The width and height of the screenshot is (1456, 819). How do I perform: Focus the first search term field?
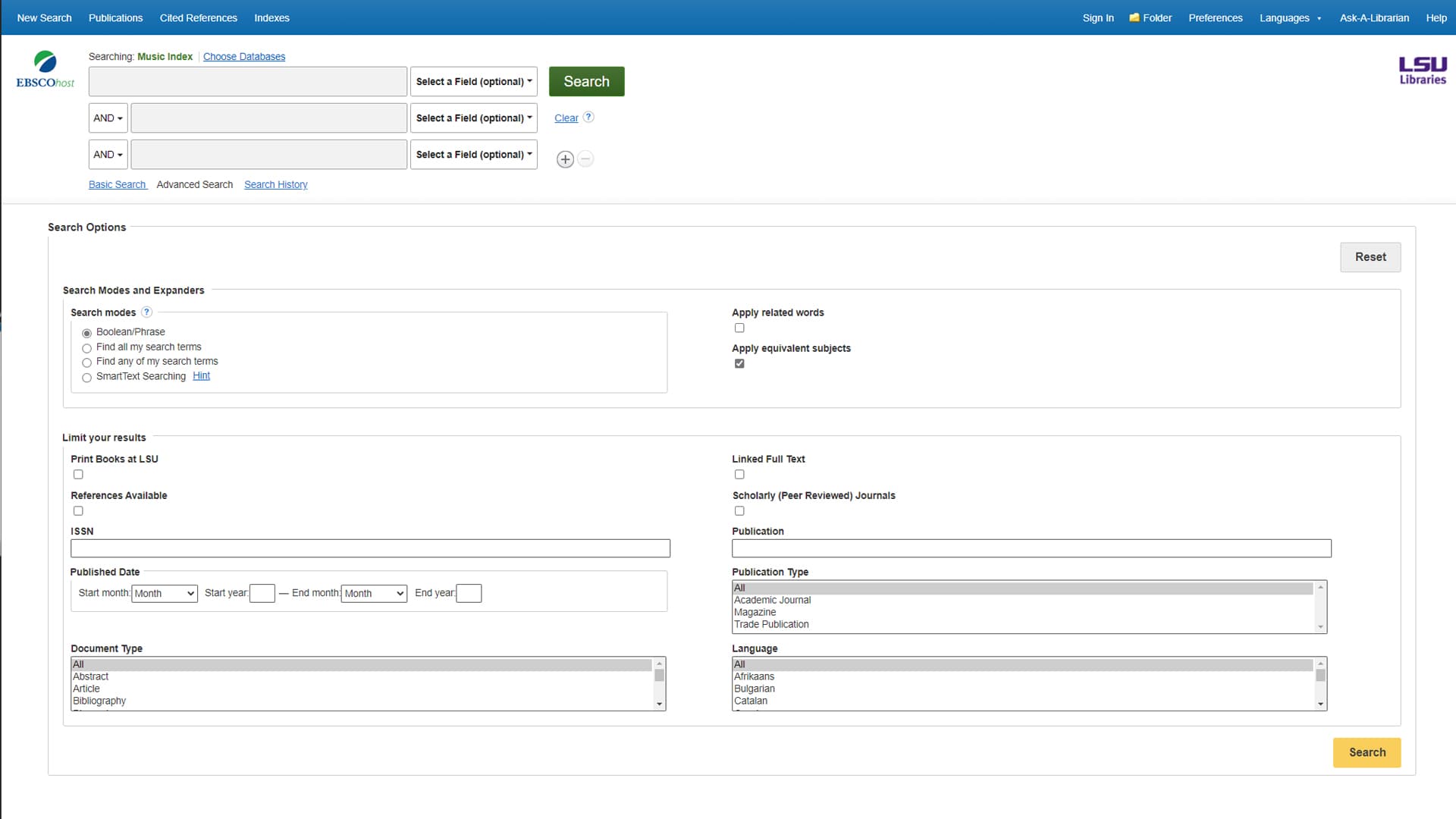248,81
